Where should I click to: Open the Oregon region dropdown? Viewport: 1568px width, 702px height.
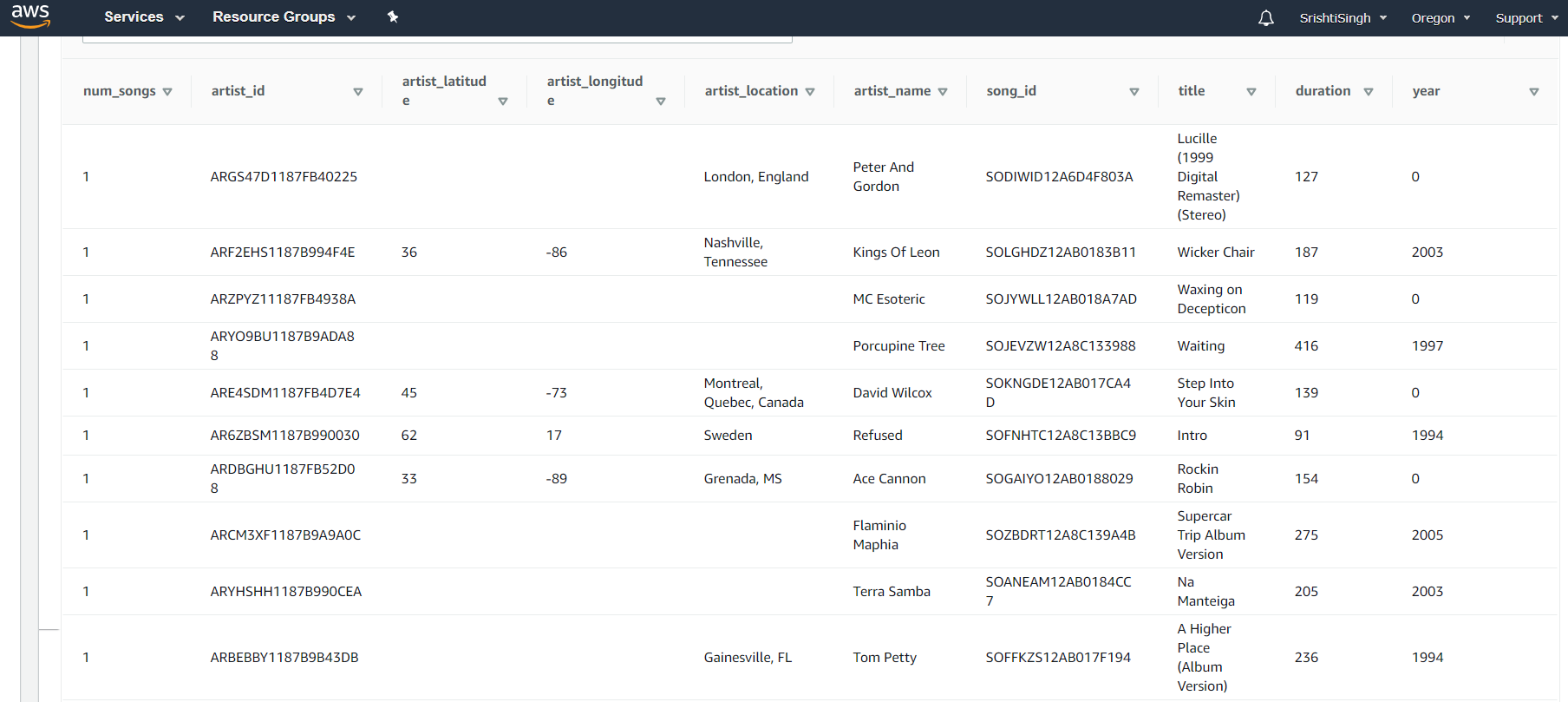tap(1441, 18)
